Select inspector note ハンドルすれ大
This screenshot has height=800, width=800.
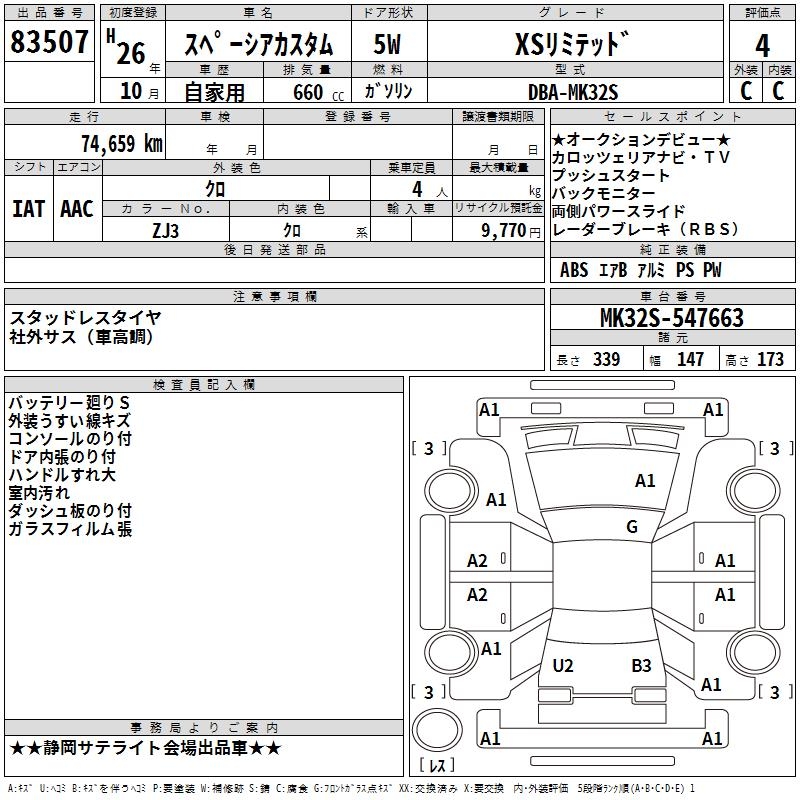point(62,474)
